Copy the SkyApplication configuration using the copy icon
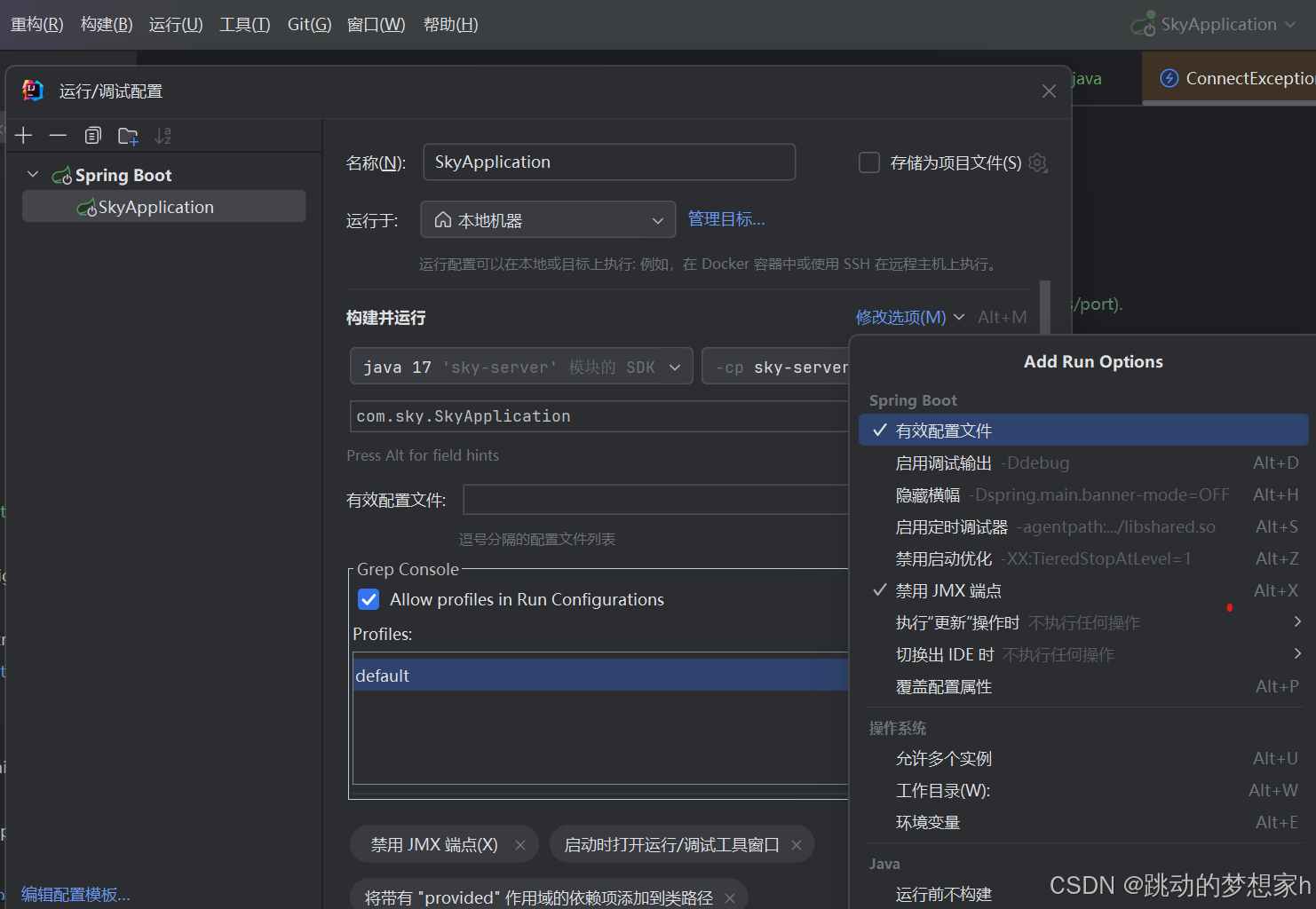The height and width of the screenshot is (909, 1316). pyautogui.click(x=92, y=135)
